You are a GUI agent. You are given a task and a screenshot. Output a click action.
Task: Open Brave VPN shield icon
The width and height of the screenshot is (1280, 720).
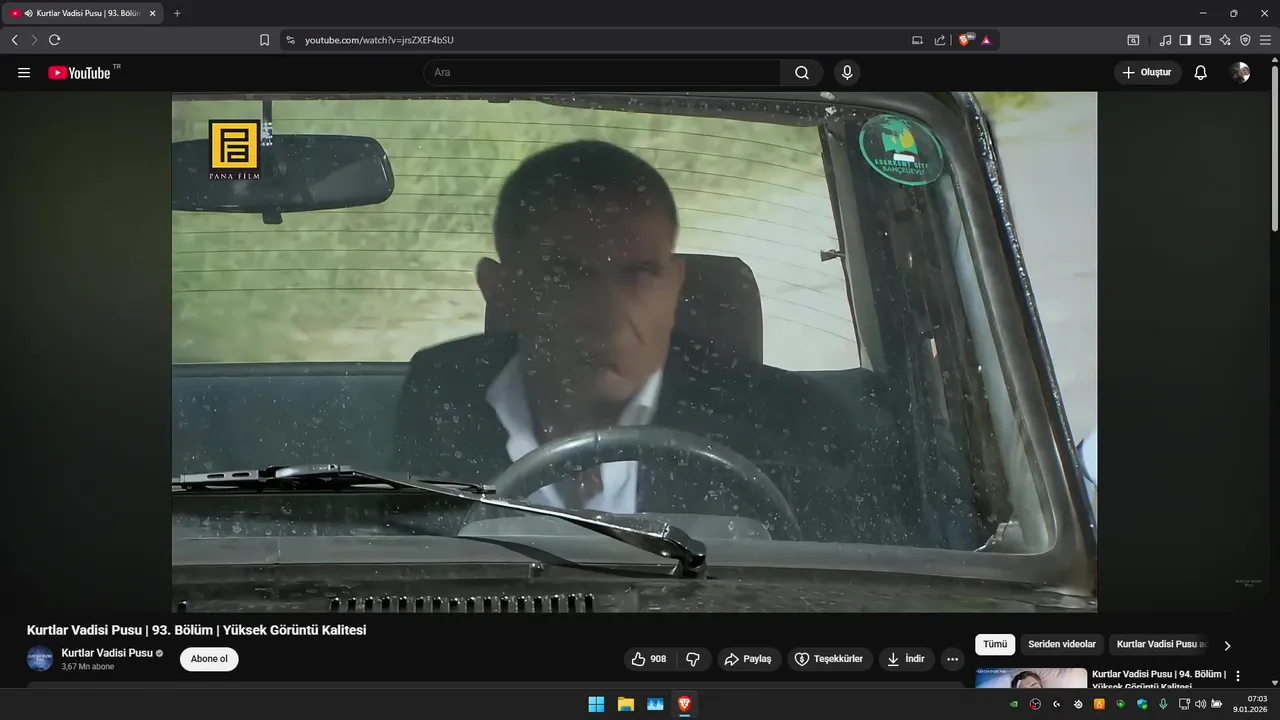click(x=1245, y=40)
